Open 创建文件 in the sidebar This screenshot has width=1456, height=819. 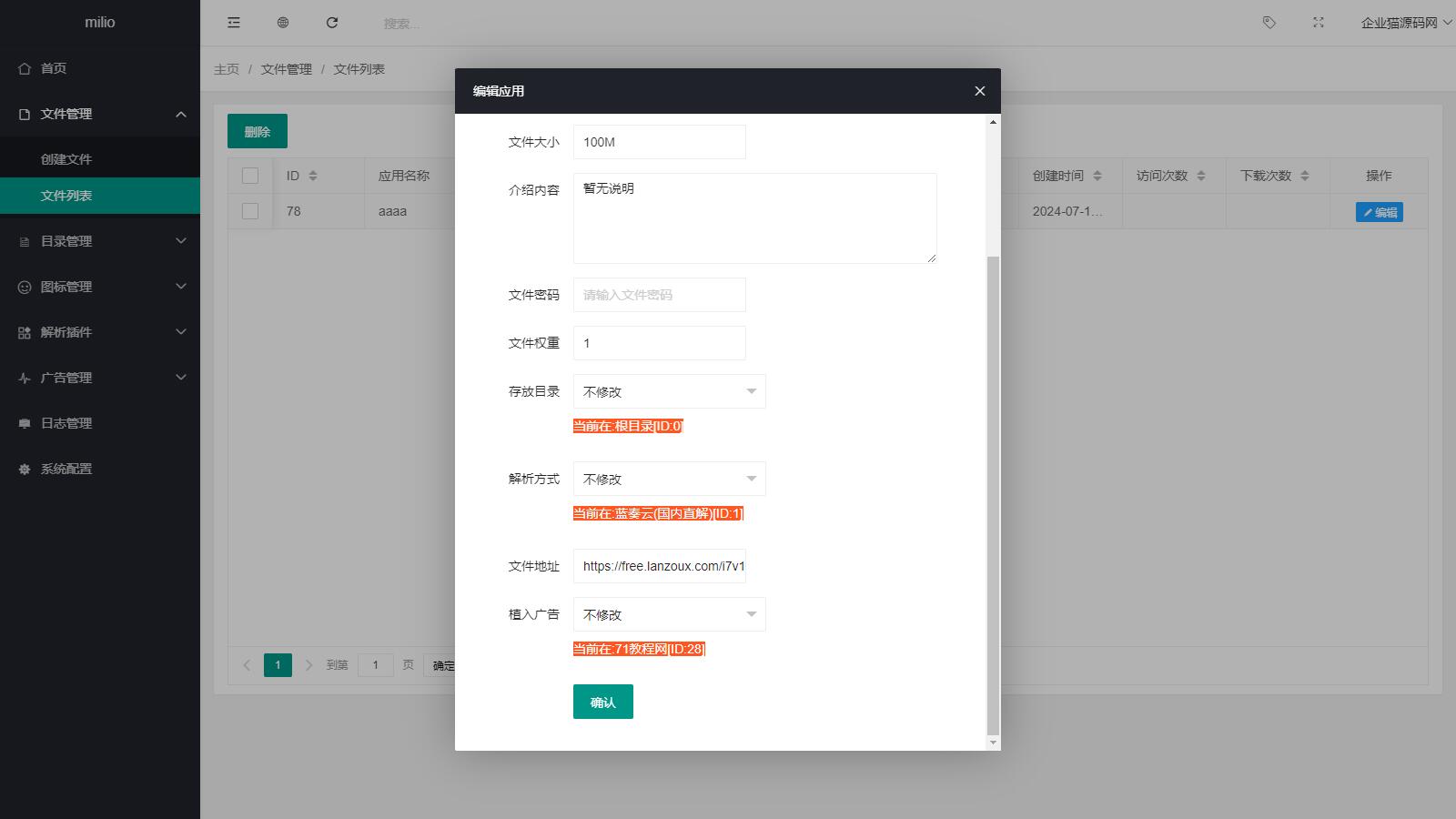(x=66, y=159)
